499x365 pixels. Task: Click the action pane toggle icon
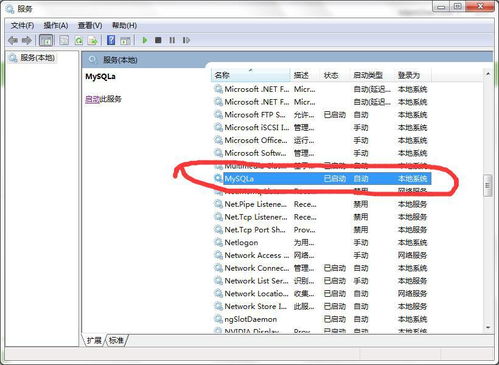(125, 40)
